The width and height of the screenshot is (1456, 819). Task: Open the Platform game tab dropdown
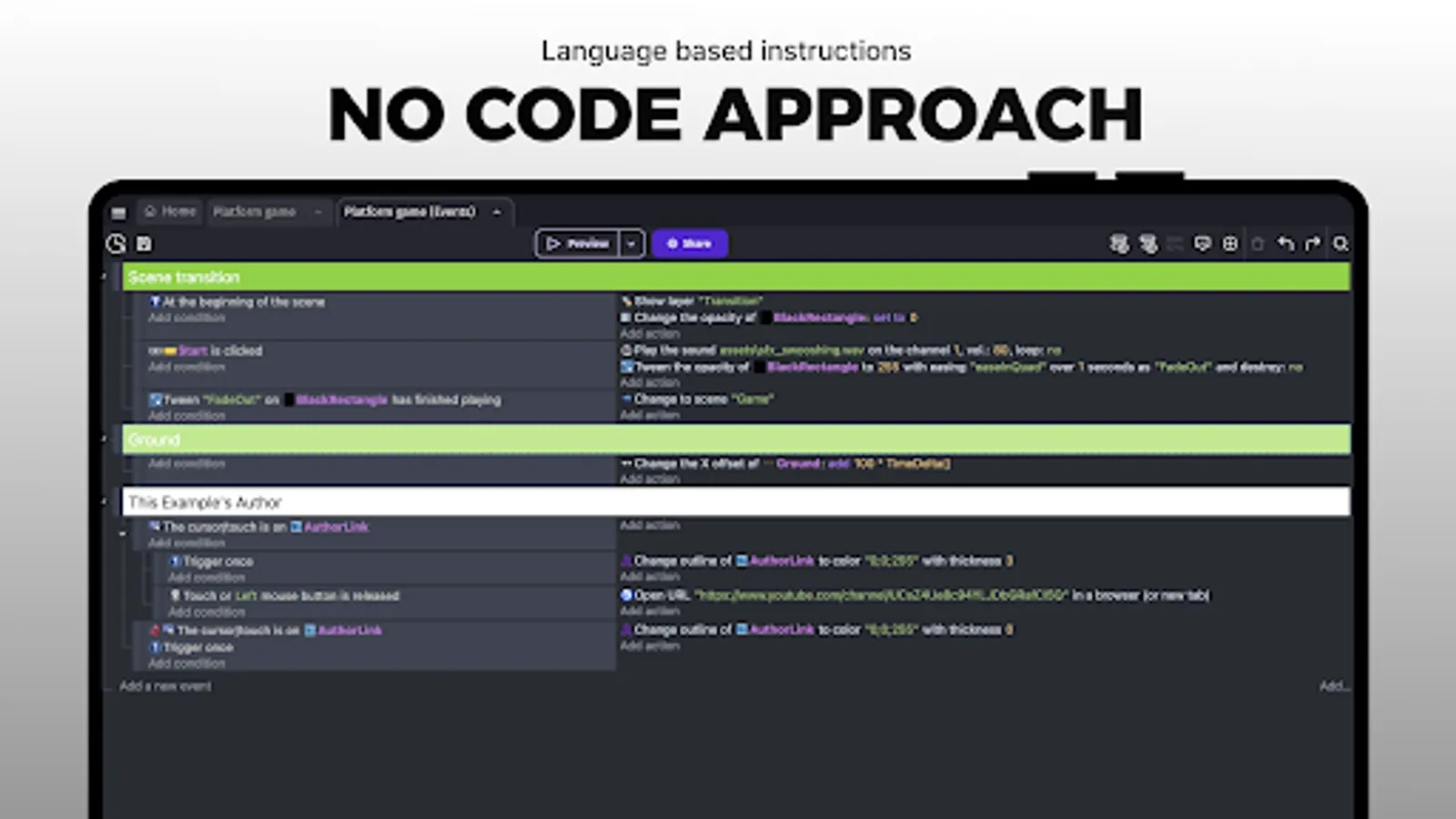(x=317, y=212)
